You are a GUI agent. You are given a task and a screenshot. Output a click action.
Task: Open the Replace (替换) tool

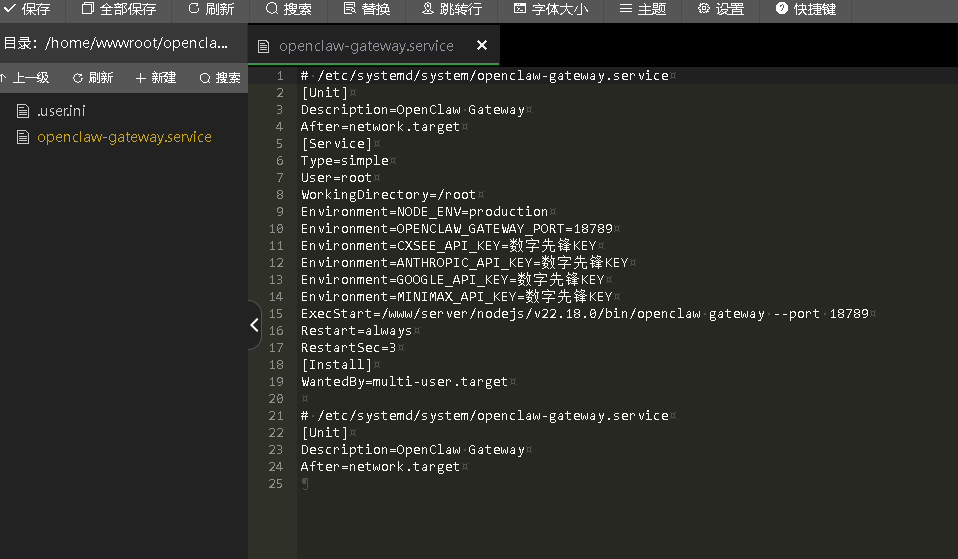tap(366, 10)
